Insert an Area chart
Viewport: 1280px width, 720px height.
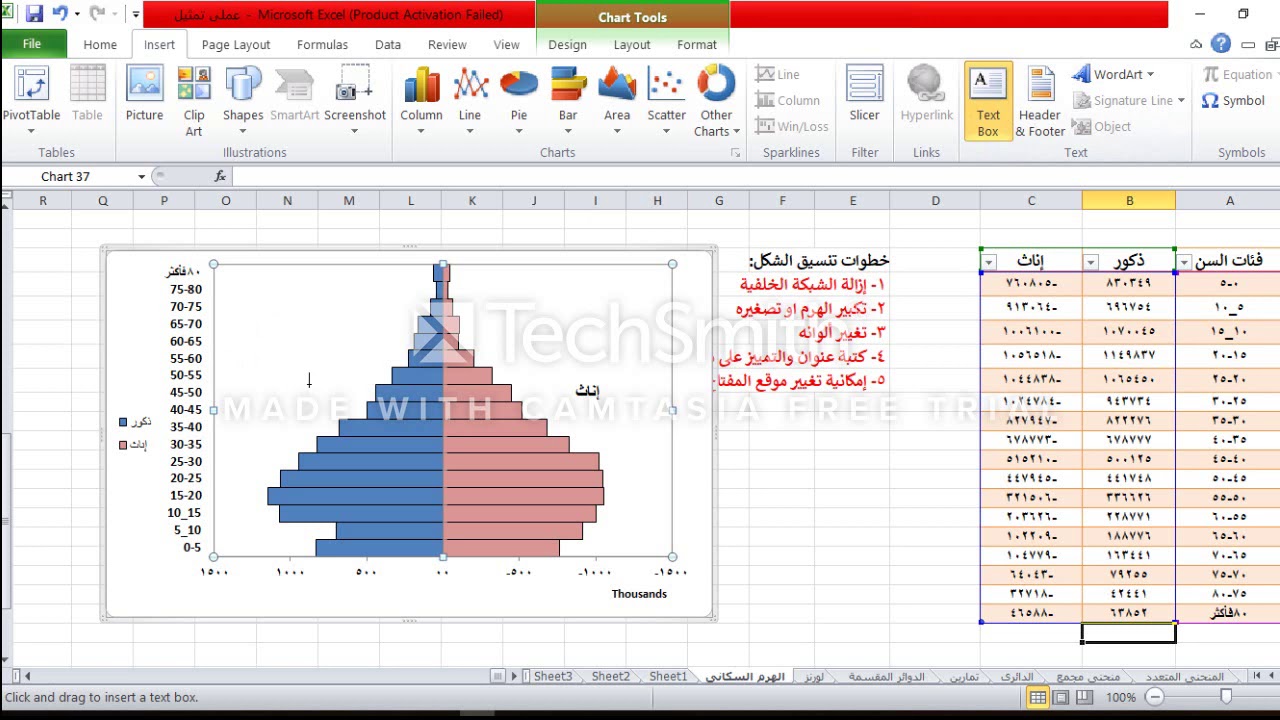pyautogui.click(x=617, y=101)
